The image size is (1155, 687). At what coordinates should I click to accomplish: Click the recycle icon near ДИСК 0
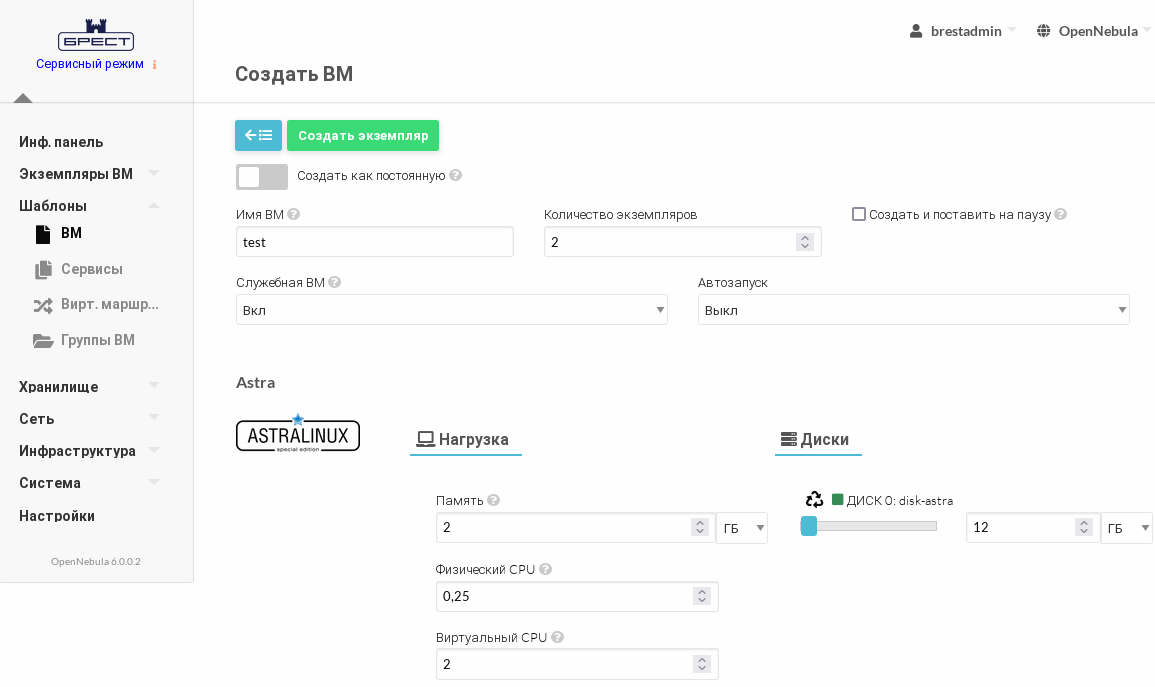point(814,499)
